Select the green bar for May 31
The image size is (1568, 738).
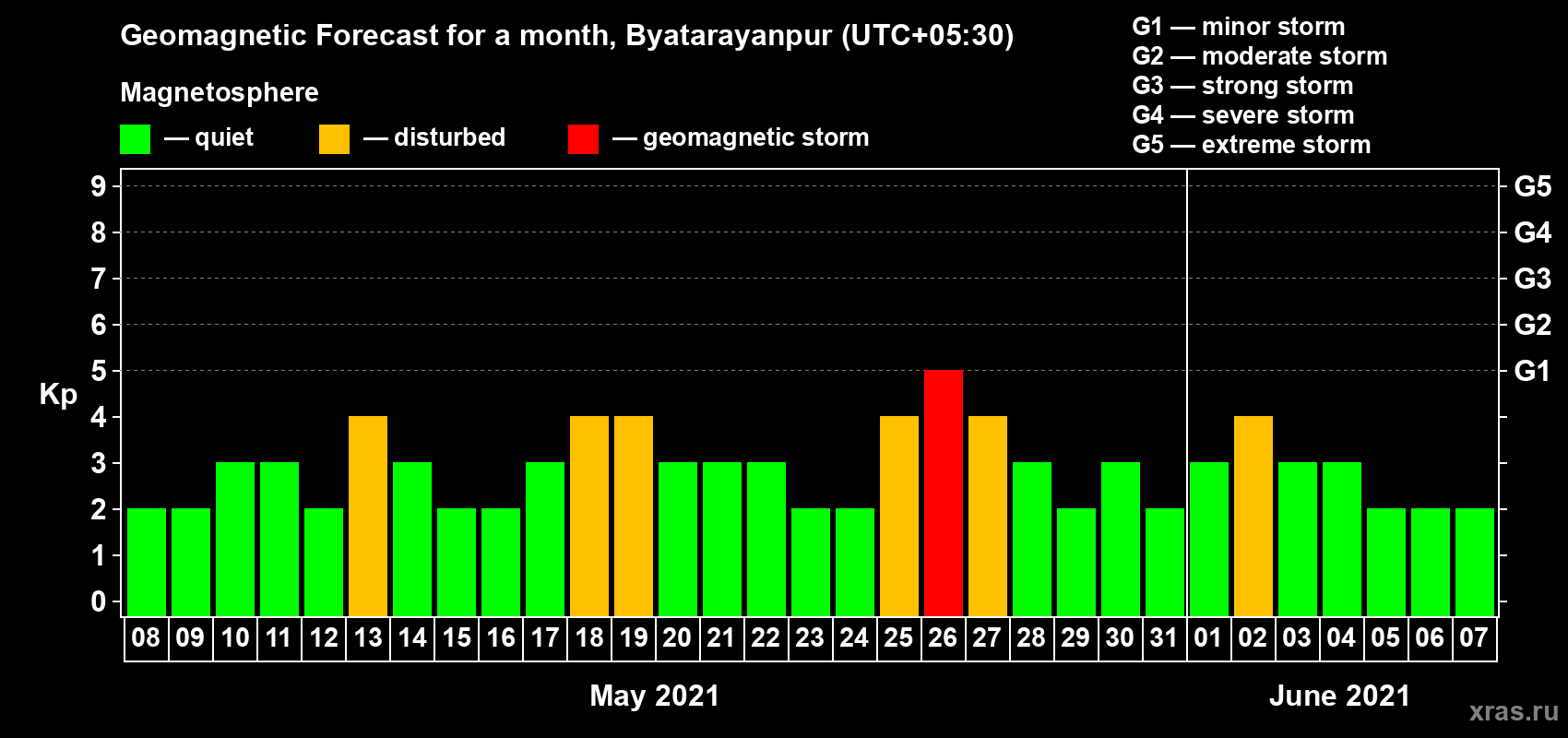[x=1165, y=562]
